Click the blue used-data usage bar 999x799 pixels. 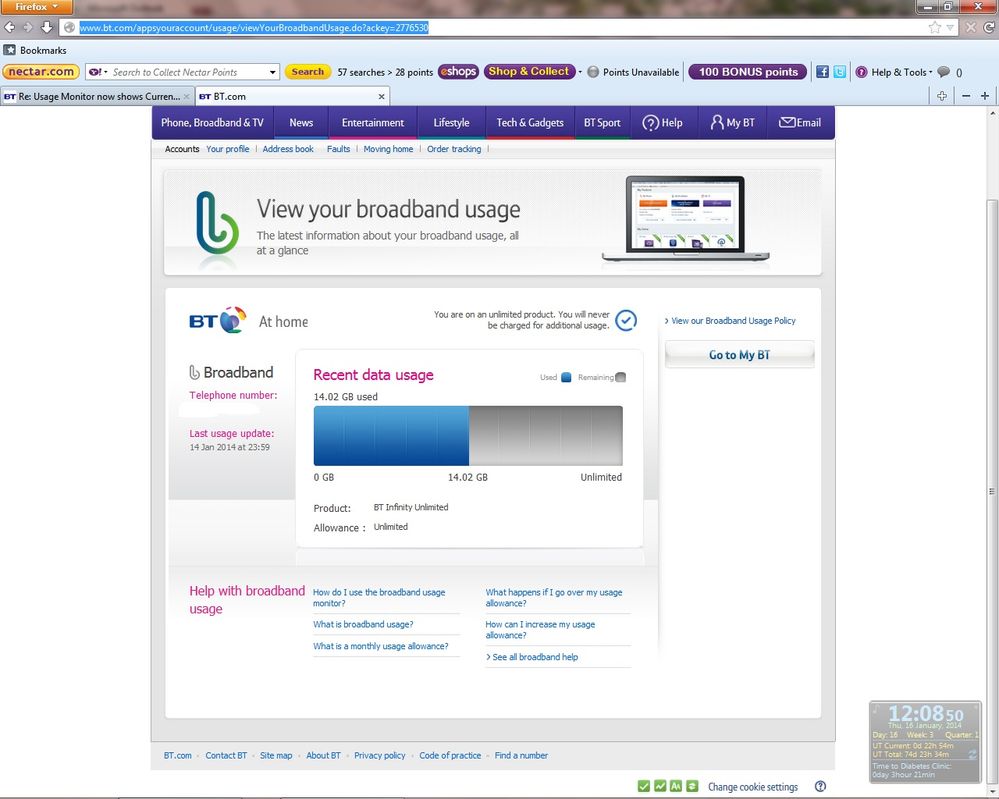pos(391,436)
